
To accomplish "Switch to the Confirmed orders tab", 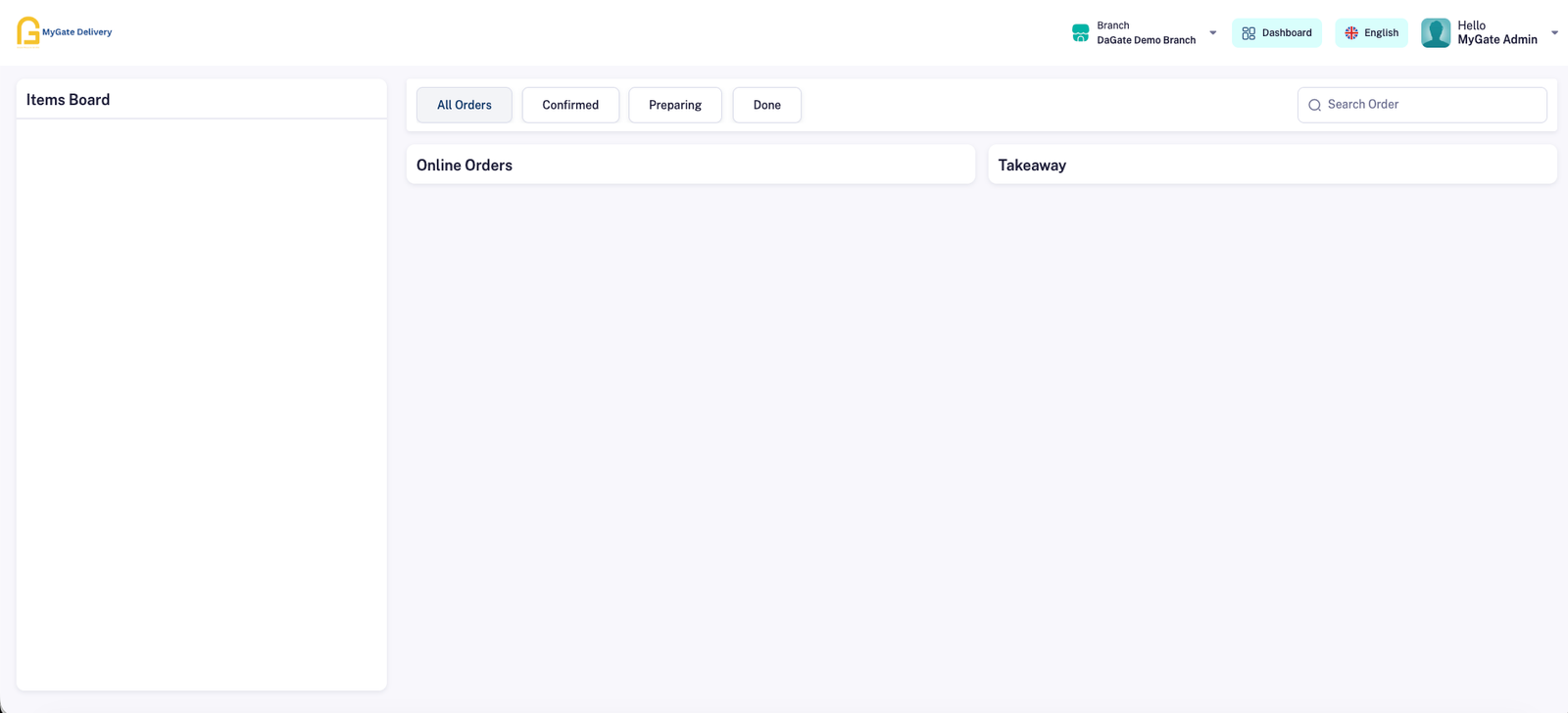I will (570, 105).
